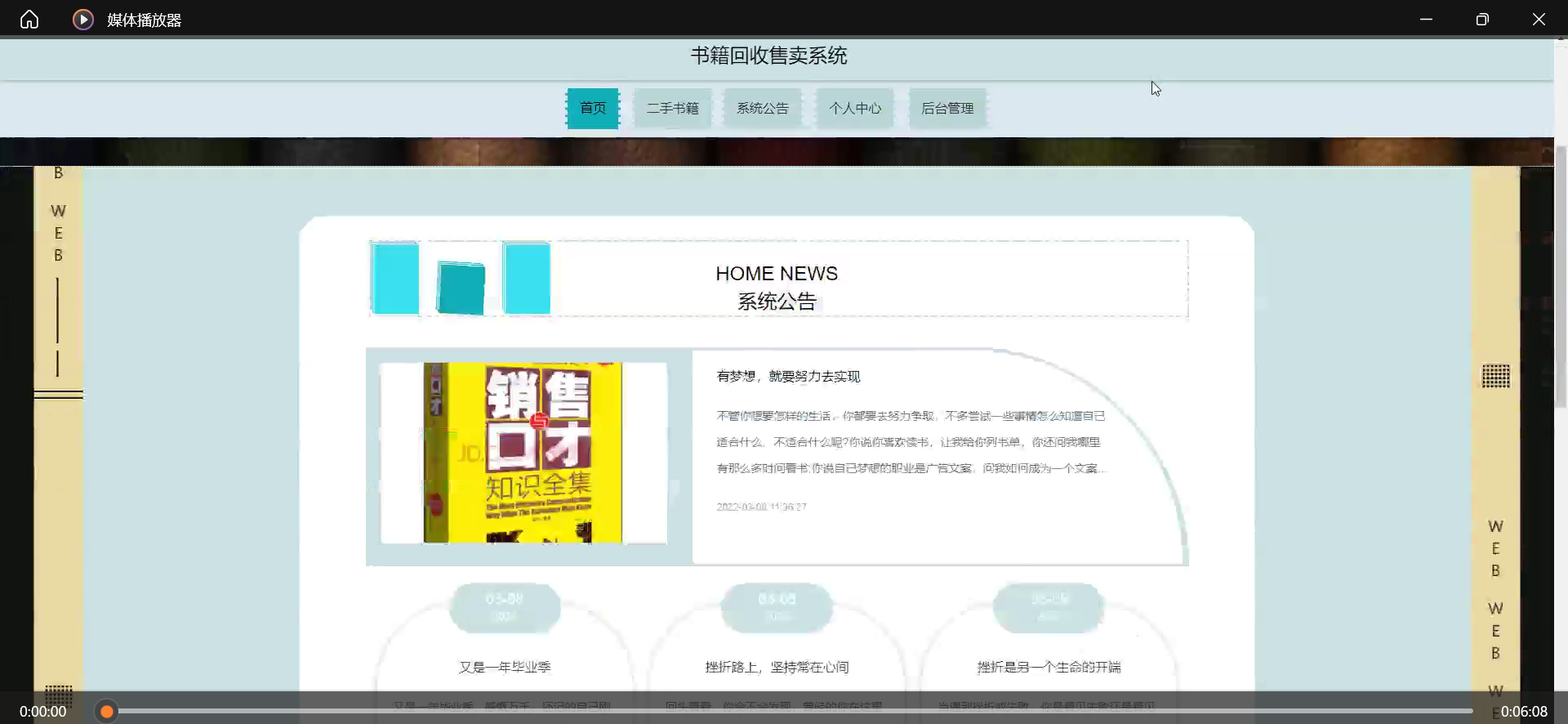The height and width of the screenshot is (724, 1568).
Task: Open the article 又是一年毕业季
Action: [x=505, y=667]
